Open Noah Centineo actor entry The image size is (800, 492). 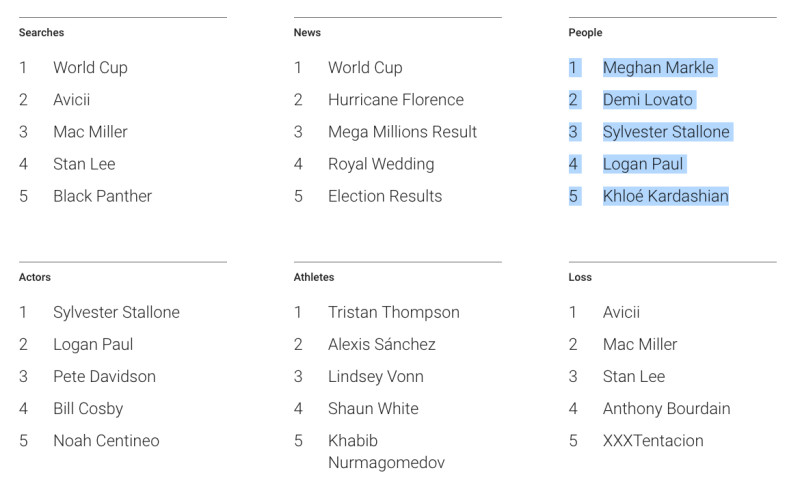[106, 440]
